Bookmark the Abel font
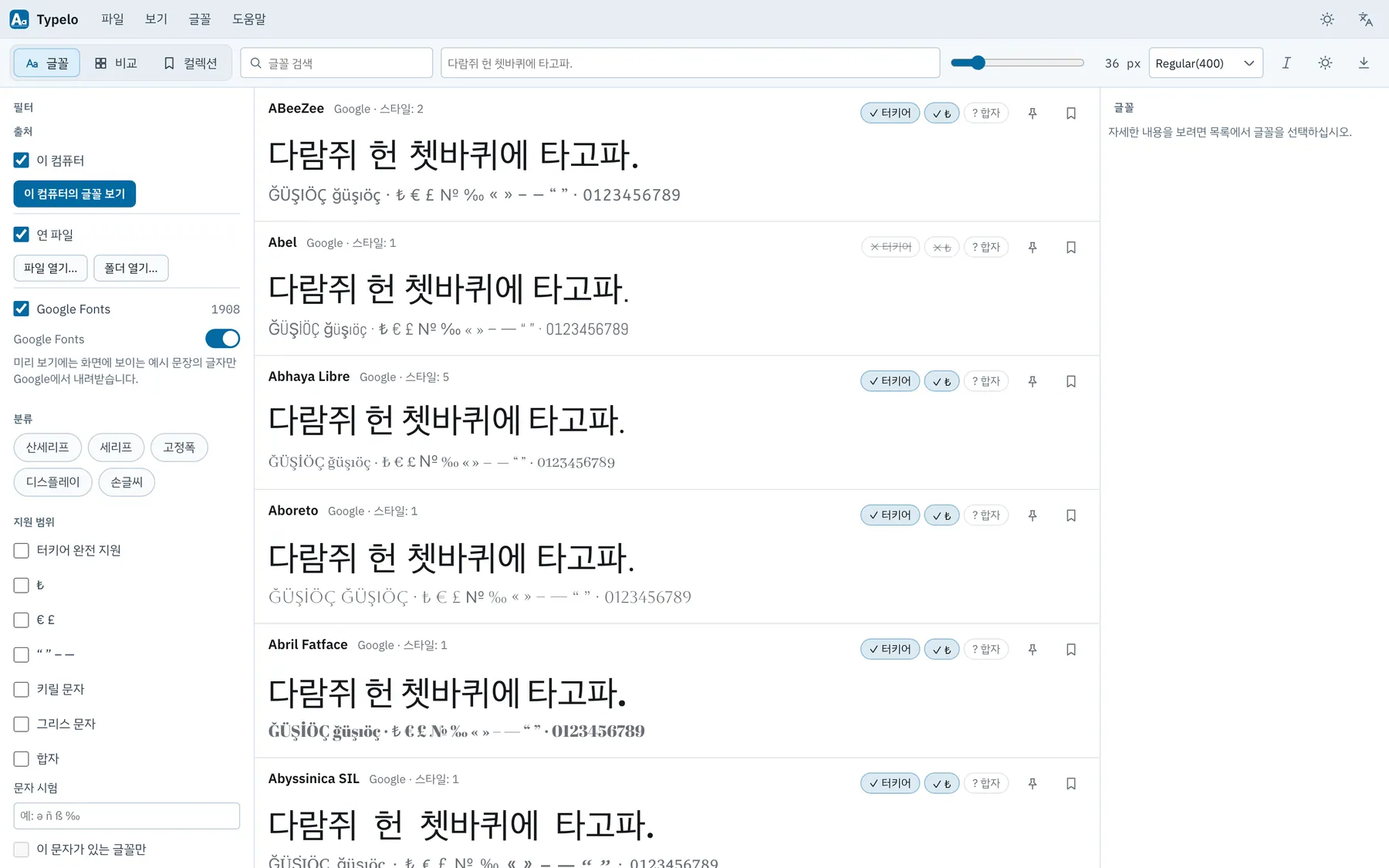 point(1071,248)
